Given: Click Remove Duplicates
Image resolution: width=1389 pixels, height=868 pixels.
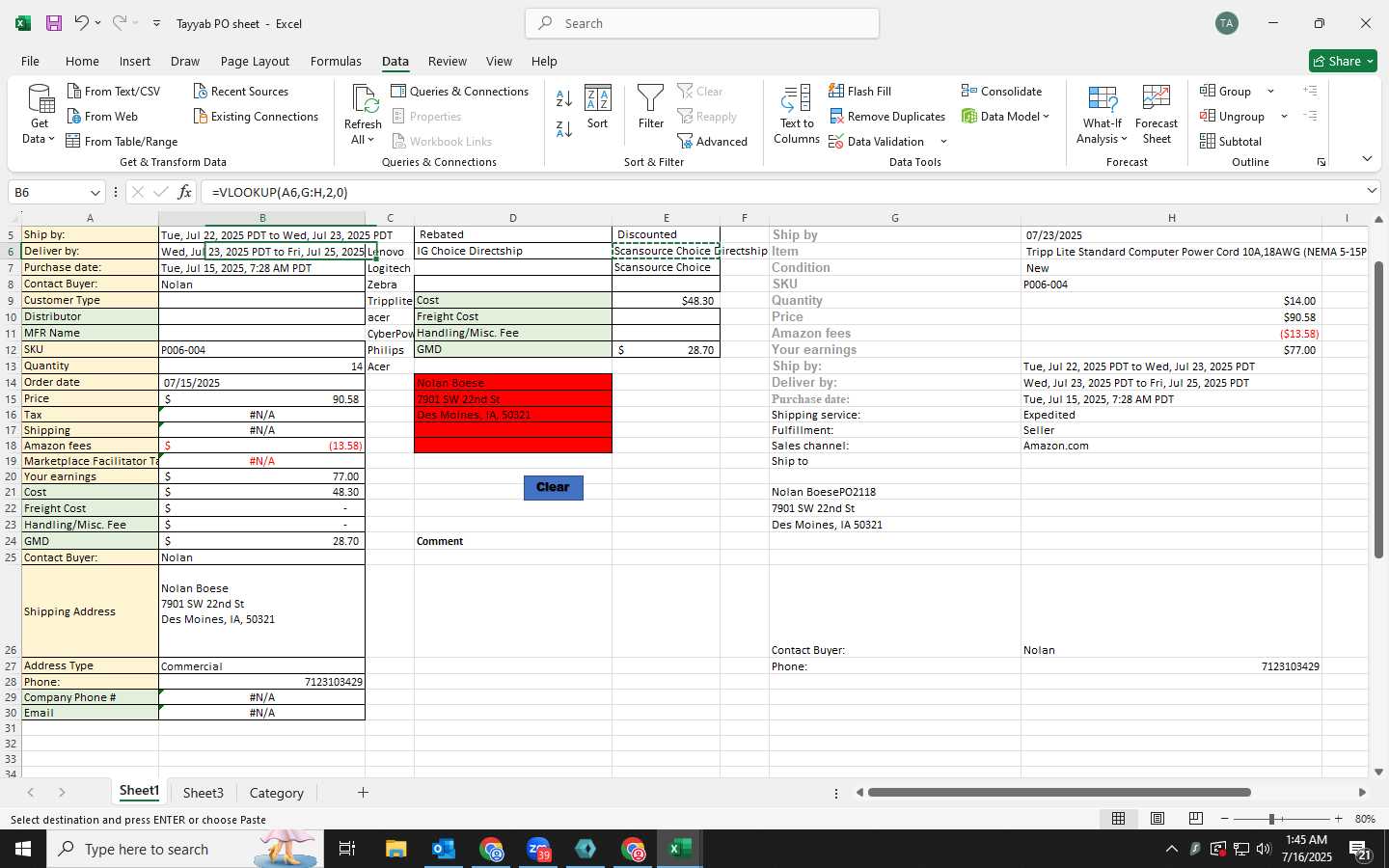Looking at the screenshot, I should point(887,116).
